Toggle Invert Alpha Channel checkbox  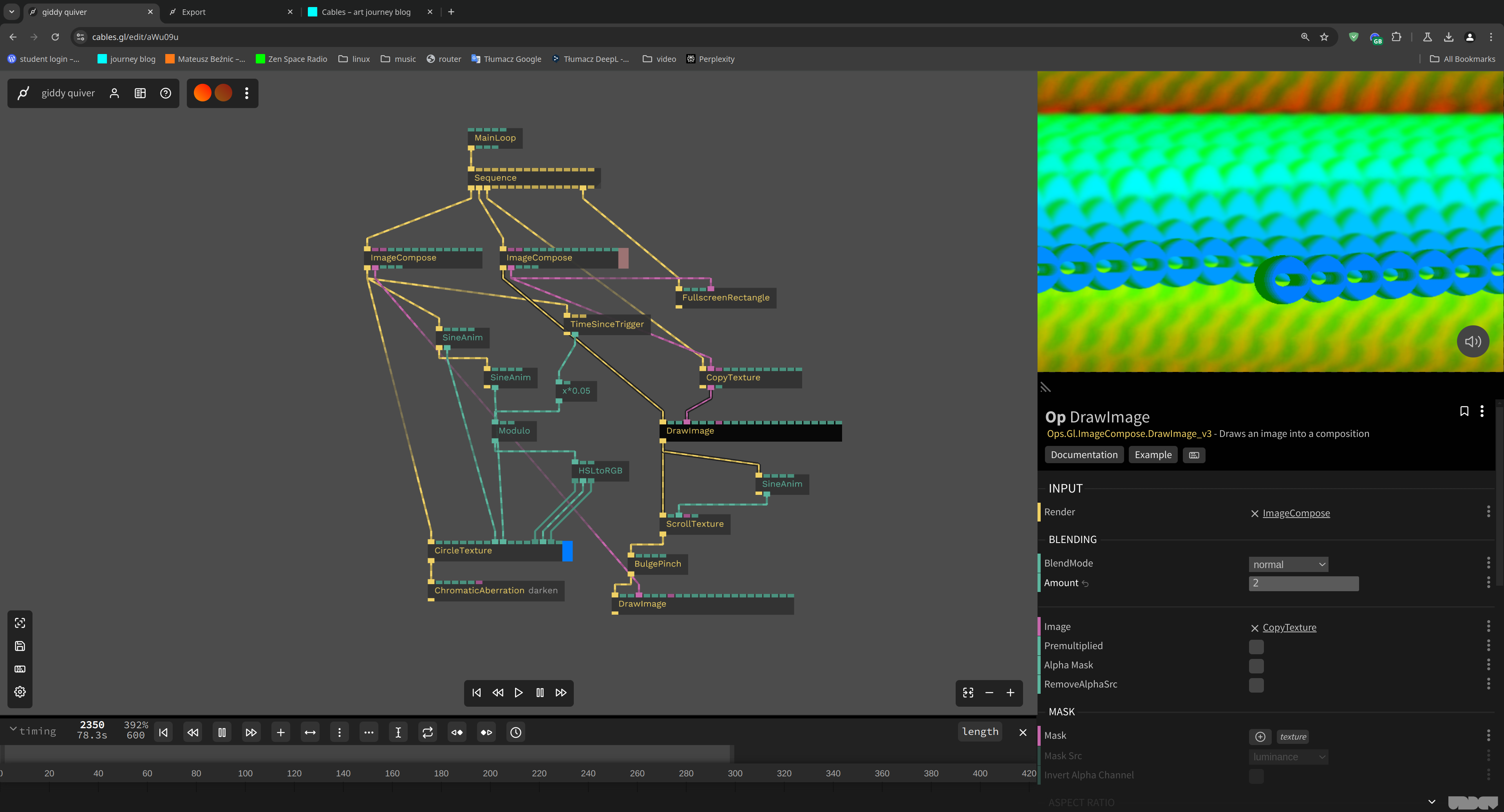point(1256,776)
